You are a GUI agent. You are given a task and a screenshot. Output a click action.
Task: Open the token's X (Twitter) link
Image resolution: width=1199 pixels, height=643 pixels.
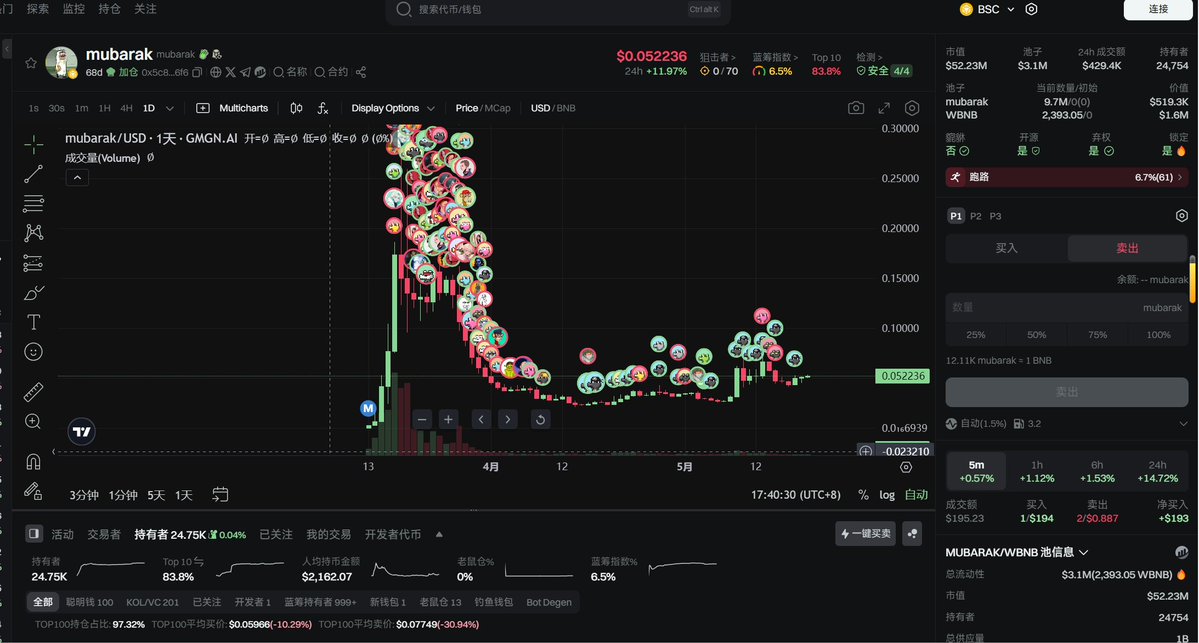pos(230,73)
